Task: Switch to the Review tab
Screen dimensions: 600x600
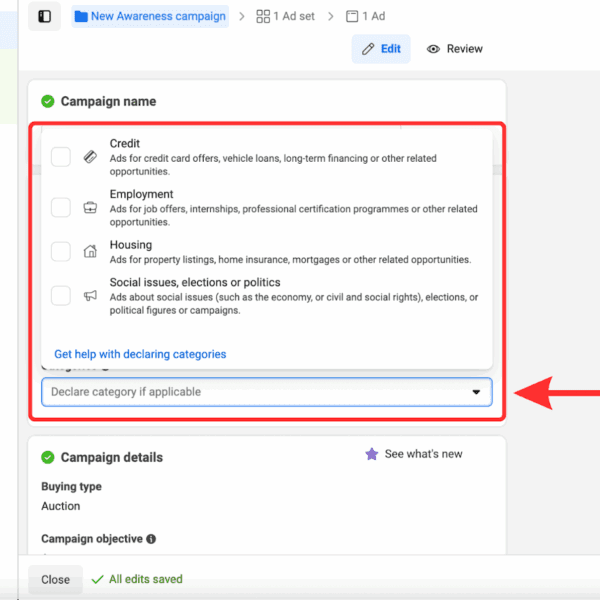Action: (x=455, y=49)
